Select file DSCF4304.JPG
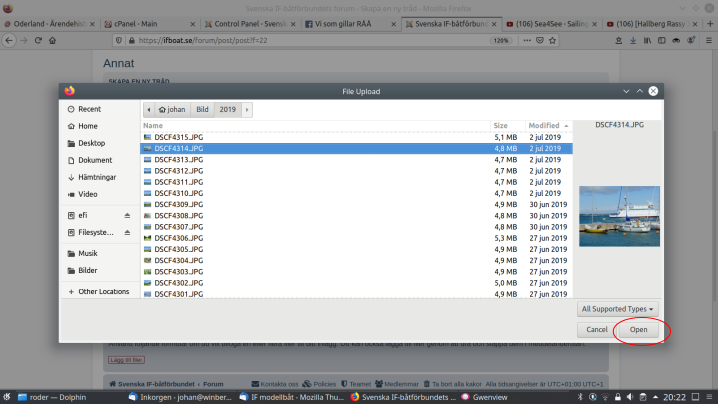Image resolution: width=718 pixels, height=404 pixels. [356, 261]
